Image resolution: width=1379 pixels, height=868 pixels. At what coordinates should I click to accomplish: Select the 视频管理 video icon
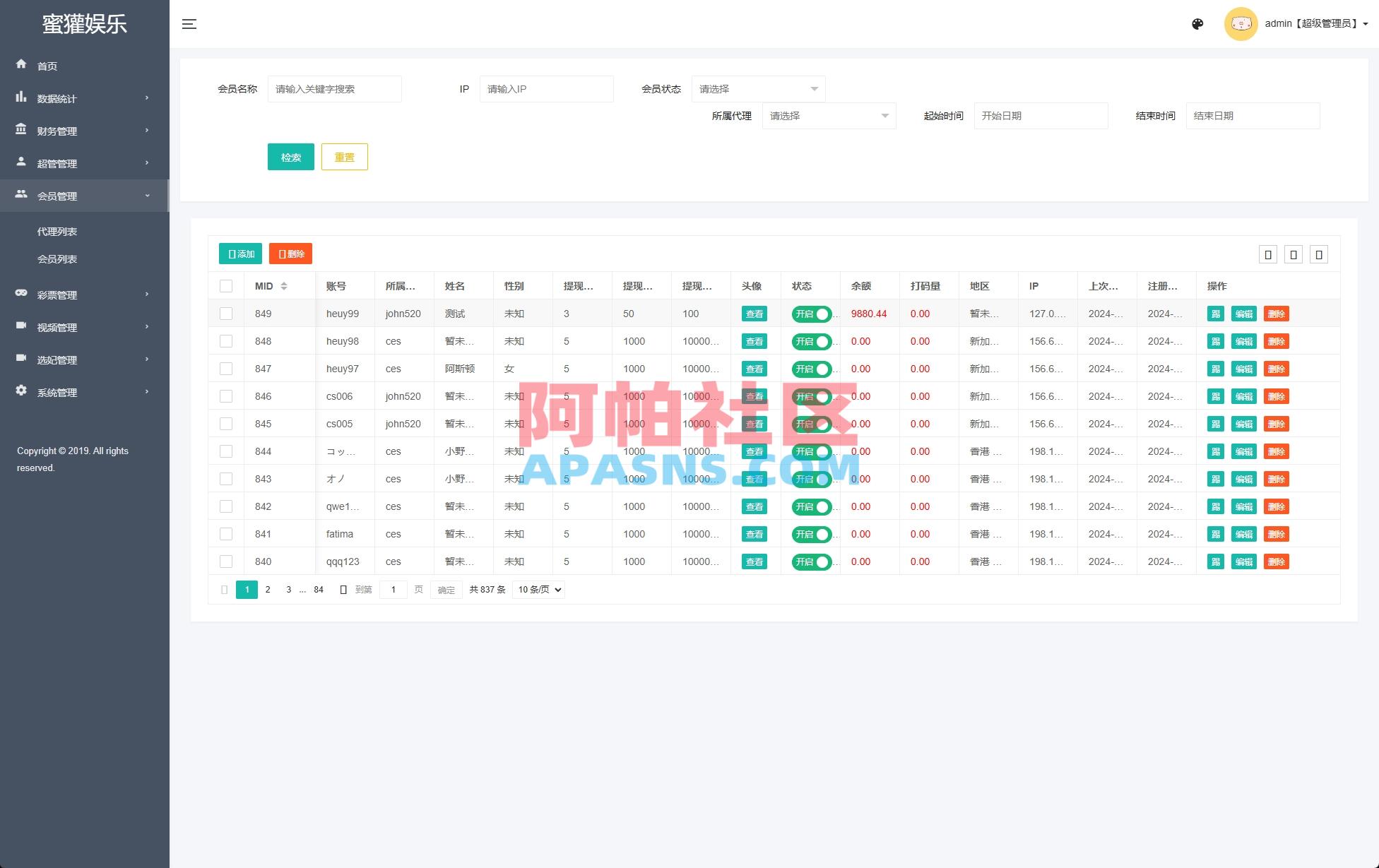pyautogui.click(x=21, y=326)
